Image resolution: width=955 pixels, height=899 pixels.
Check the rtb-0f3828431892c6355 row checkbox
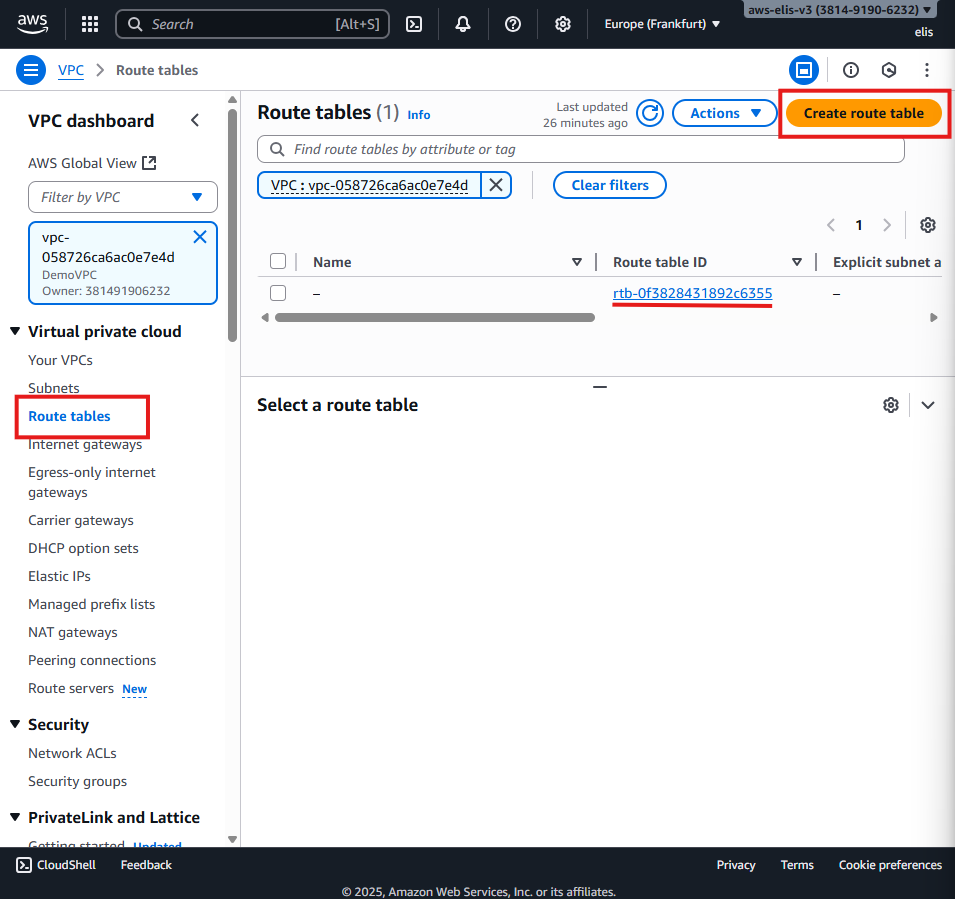(x=278, y=293)
